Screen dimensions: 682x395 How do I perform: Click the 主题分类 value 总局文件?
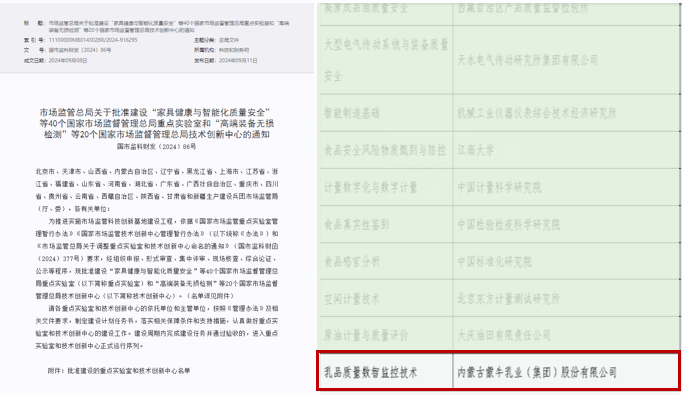tap(229, 40)
